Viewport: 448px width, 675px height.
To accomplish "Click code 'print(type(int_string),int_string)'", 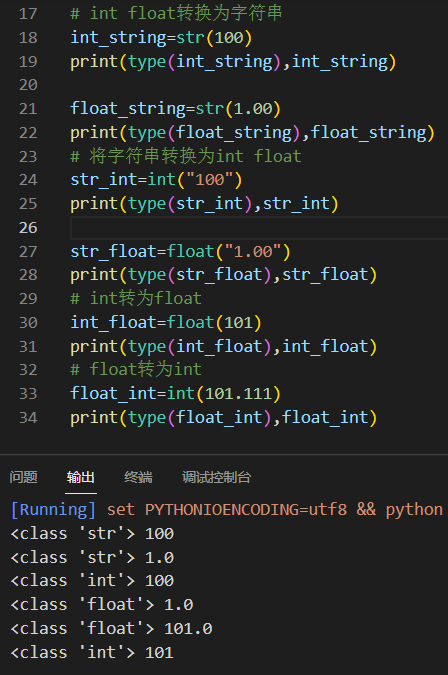I will (233, 61).
